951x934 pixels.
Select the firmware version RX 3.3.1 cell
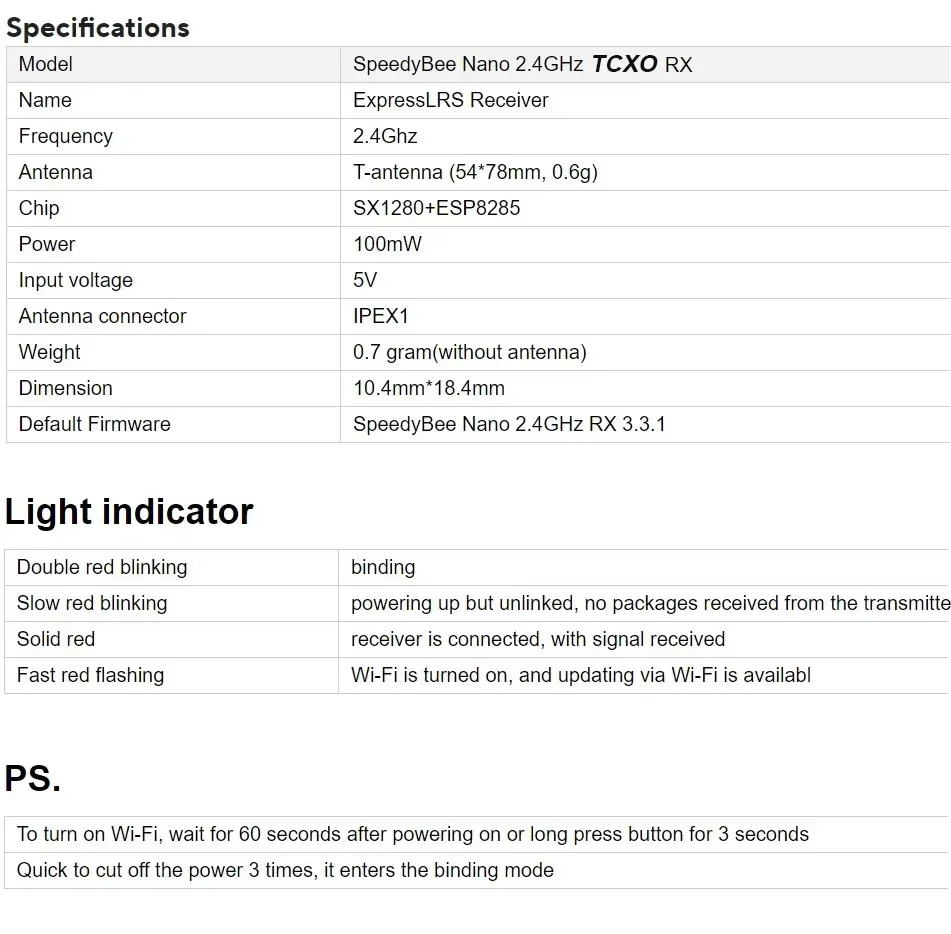[x=509, y=424]
